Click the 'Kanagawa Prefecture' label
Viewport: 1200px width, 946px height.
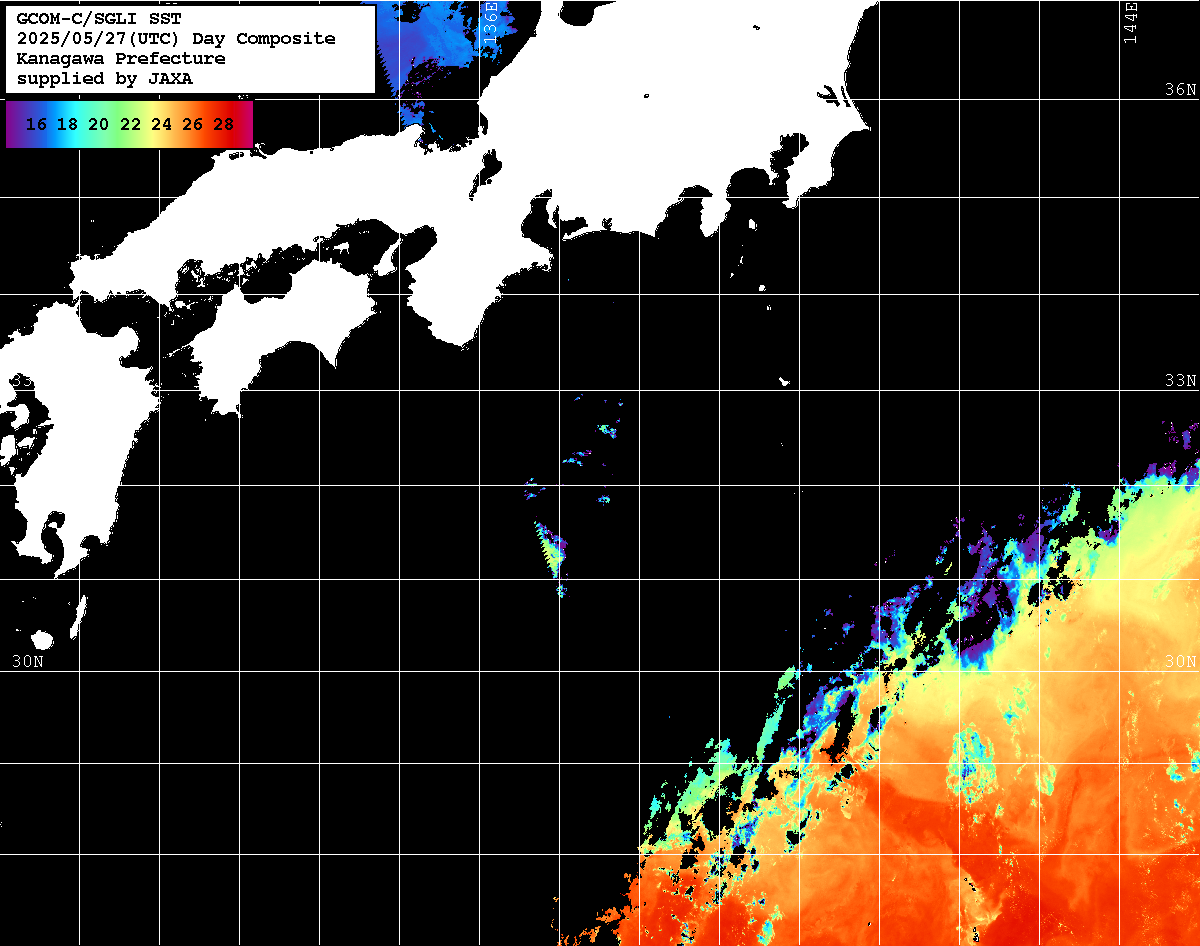coord(120,59)
